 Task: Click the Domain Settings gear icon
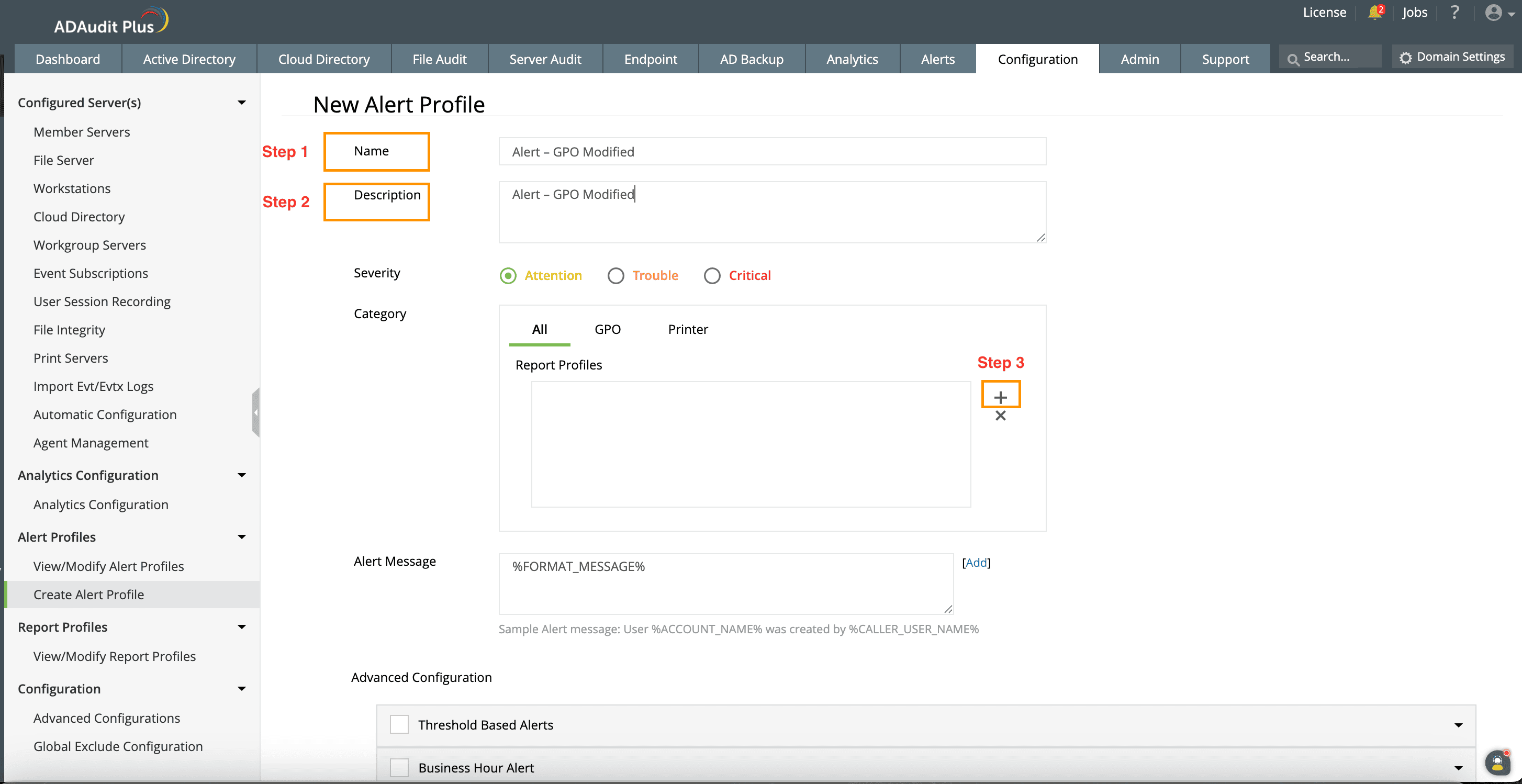pyautogui.click(x=1406, y=57)
